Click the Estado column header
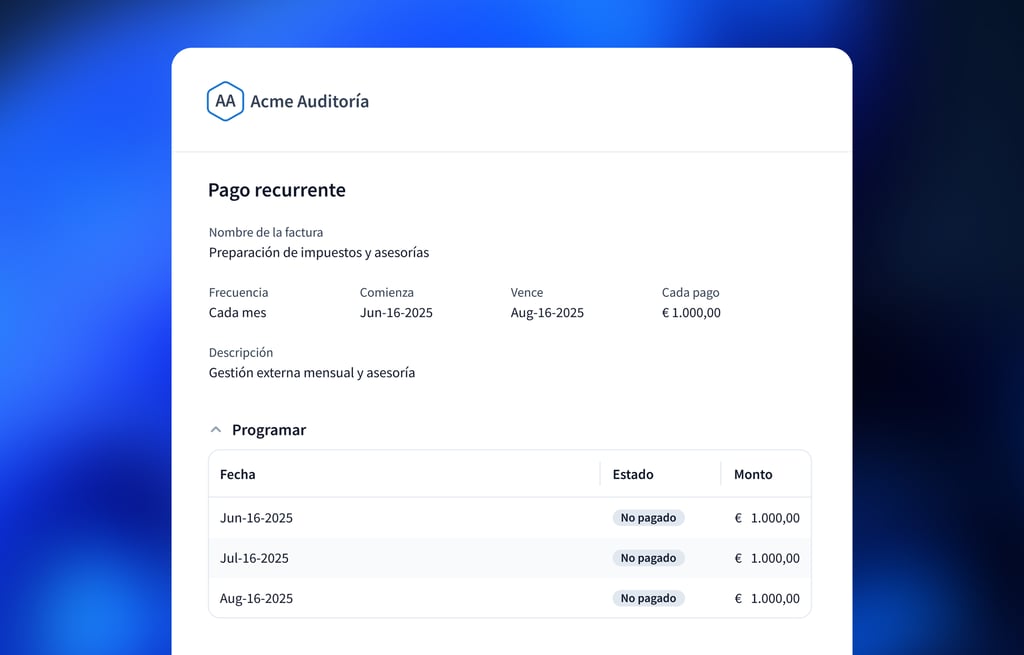This screenshot has width=1024, height=655. pyautogui.click(x=633, y=474)
